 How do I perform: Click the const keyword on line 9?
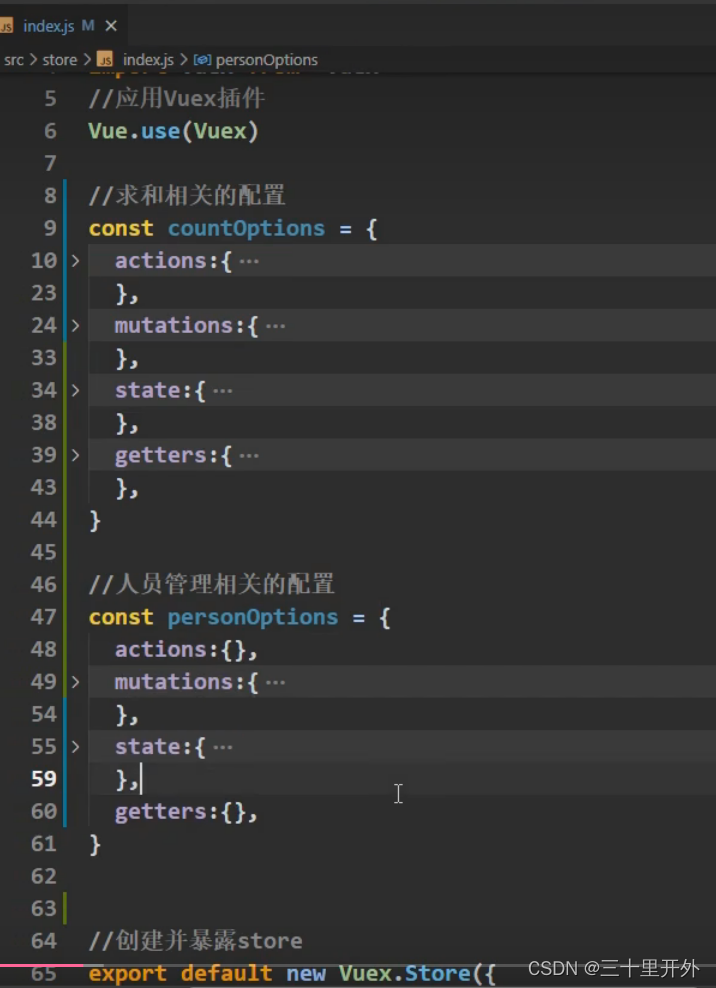click(121, 228)
